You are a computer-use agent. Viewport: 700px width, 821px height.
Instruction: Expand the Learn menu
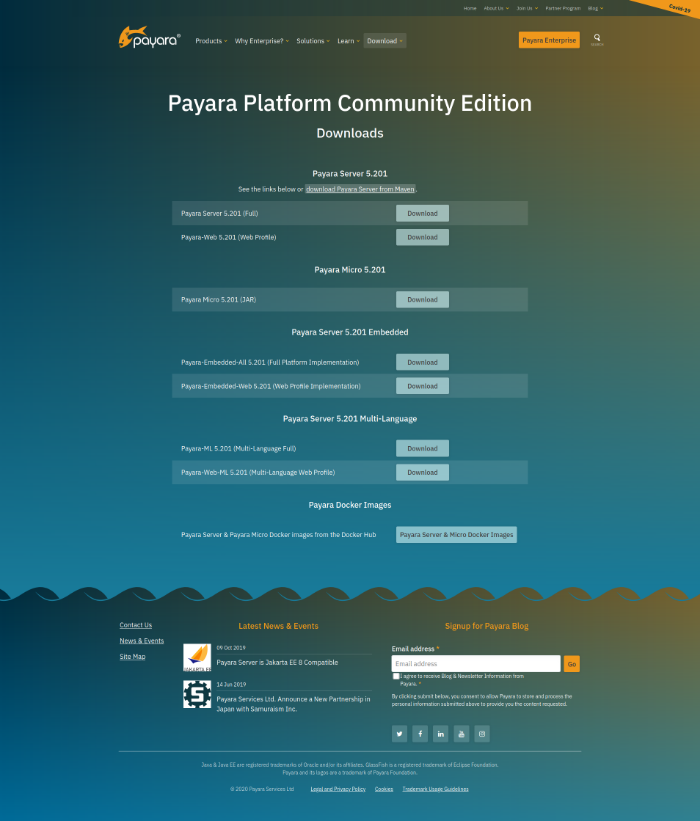pos(348,41)
